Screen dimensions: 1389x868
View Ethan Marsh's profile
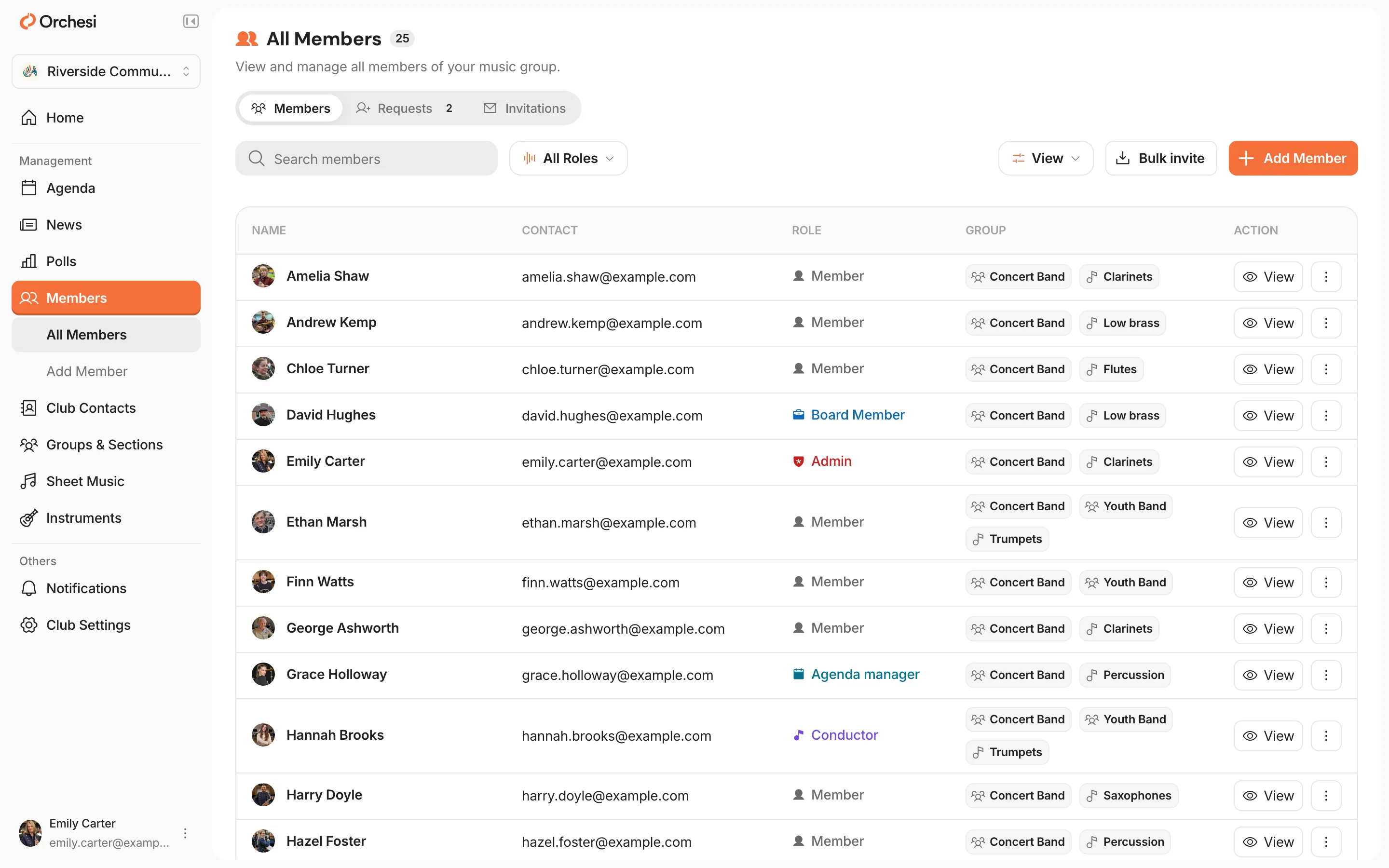(x=1268, y=522)
